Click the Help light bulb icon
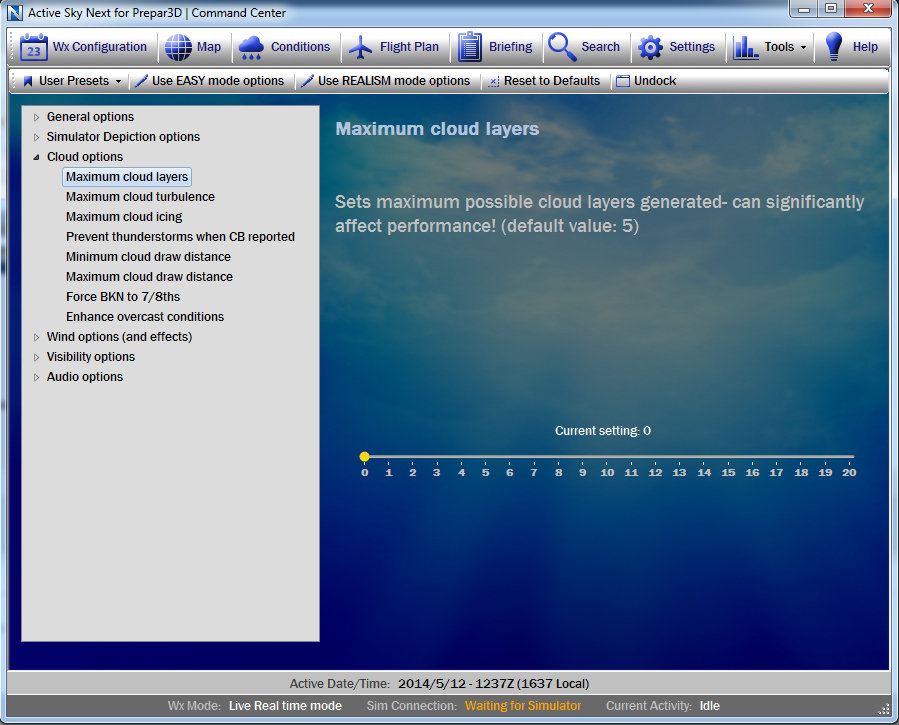This screenshot has width=899, height=725. (834, 46)
